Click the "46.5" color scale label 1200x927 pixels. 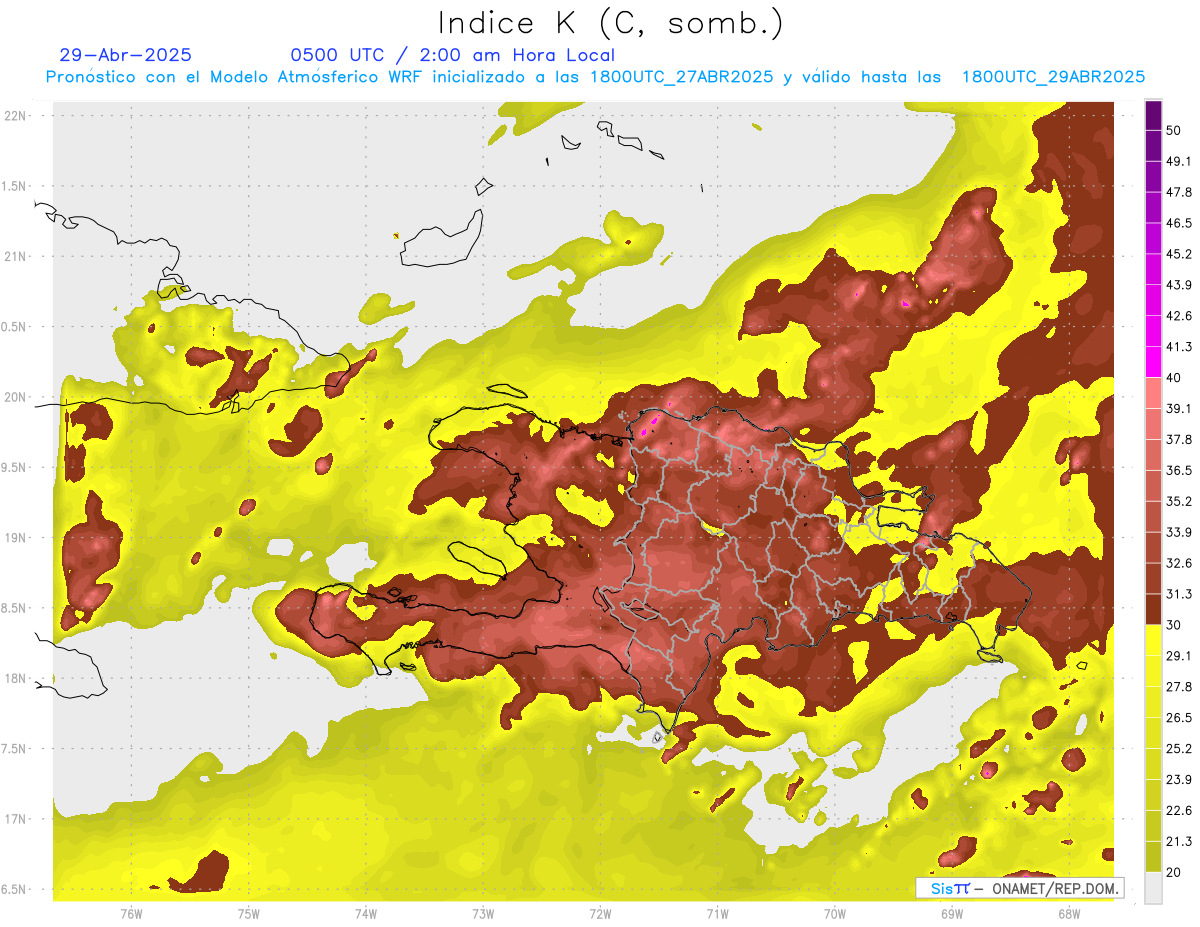tap(1179, 223)
